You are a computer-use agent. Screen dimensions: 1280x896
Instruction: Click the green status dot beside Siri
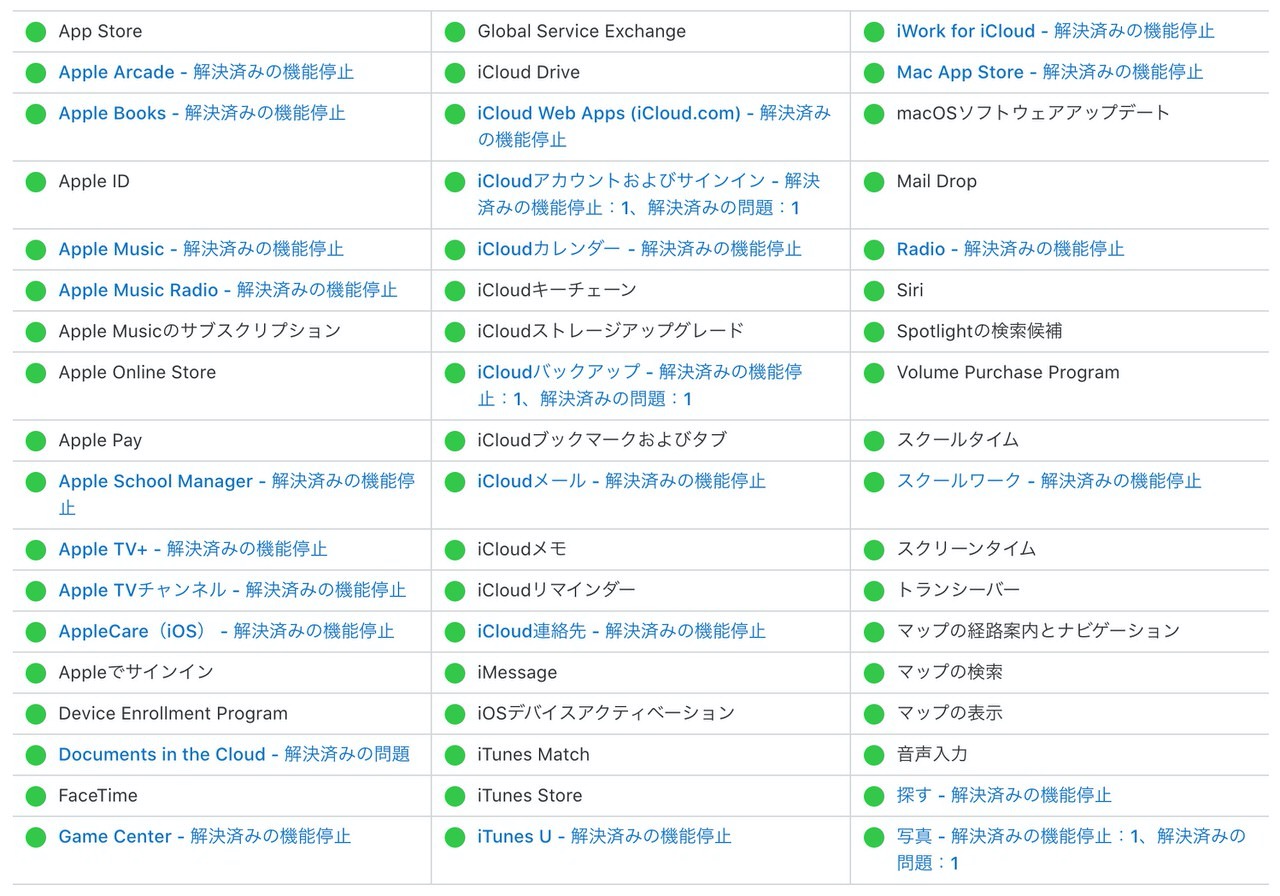874,291
